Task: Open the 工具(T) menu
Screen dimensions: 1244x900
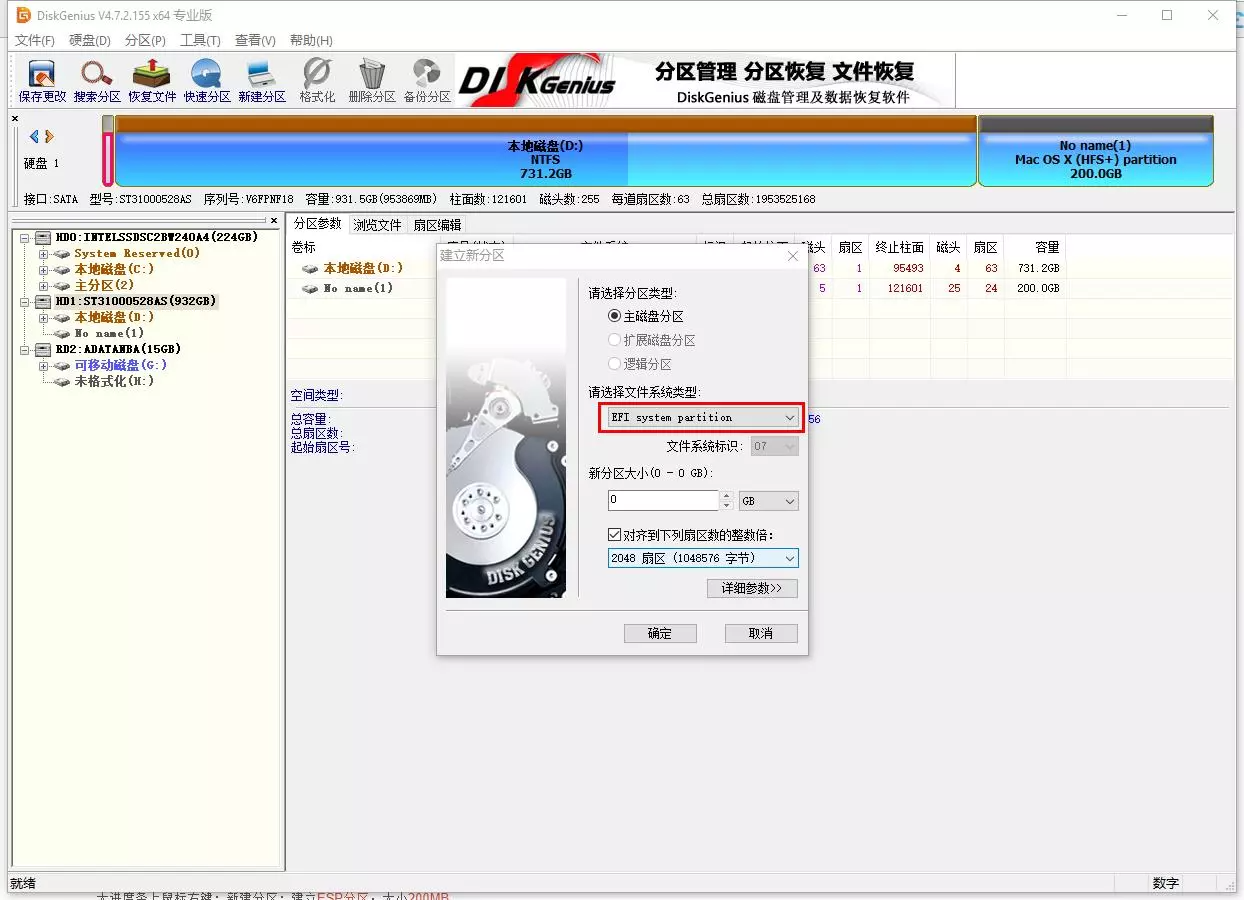Action: [200, 40]
